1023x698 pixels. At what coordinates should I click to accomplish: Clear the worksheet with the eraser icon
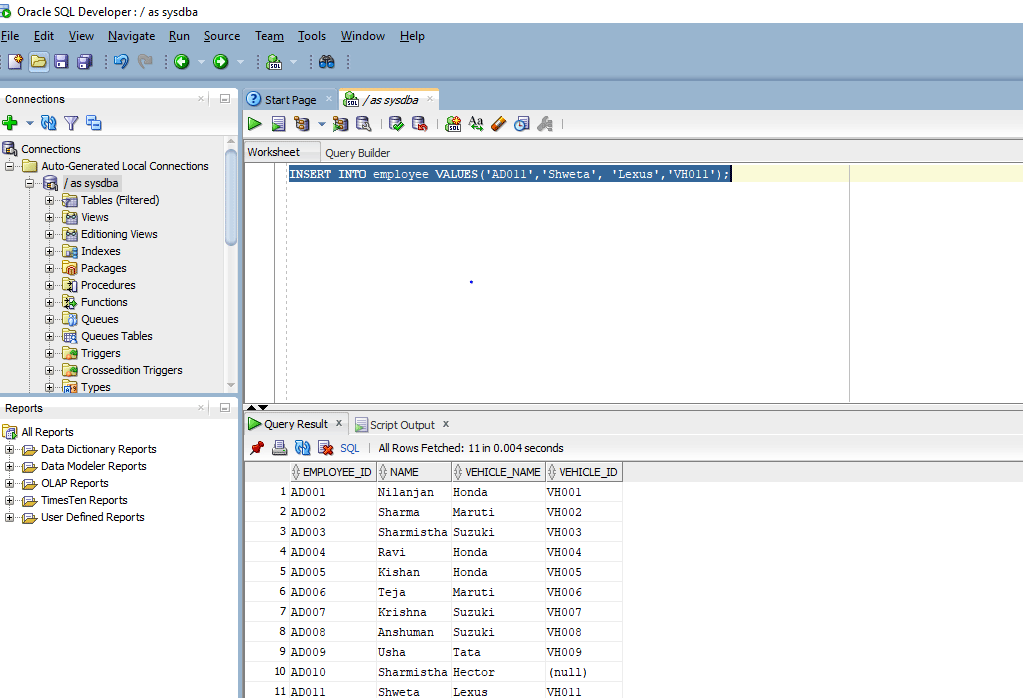498,123
